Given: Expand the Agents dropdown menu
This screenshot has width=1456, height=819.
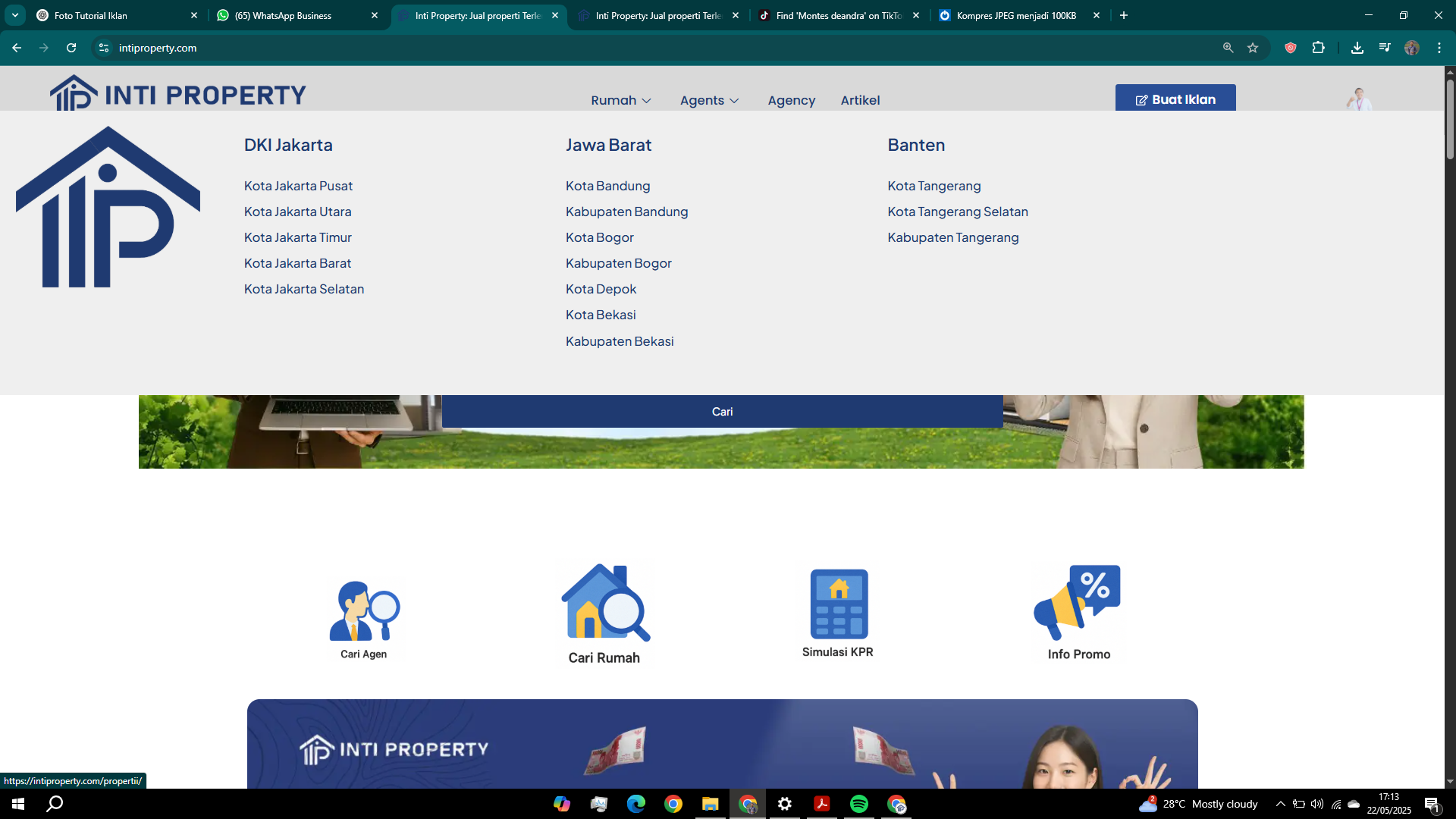Looking at the screenshot, I should (x=709, y=100).
